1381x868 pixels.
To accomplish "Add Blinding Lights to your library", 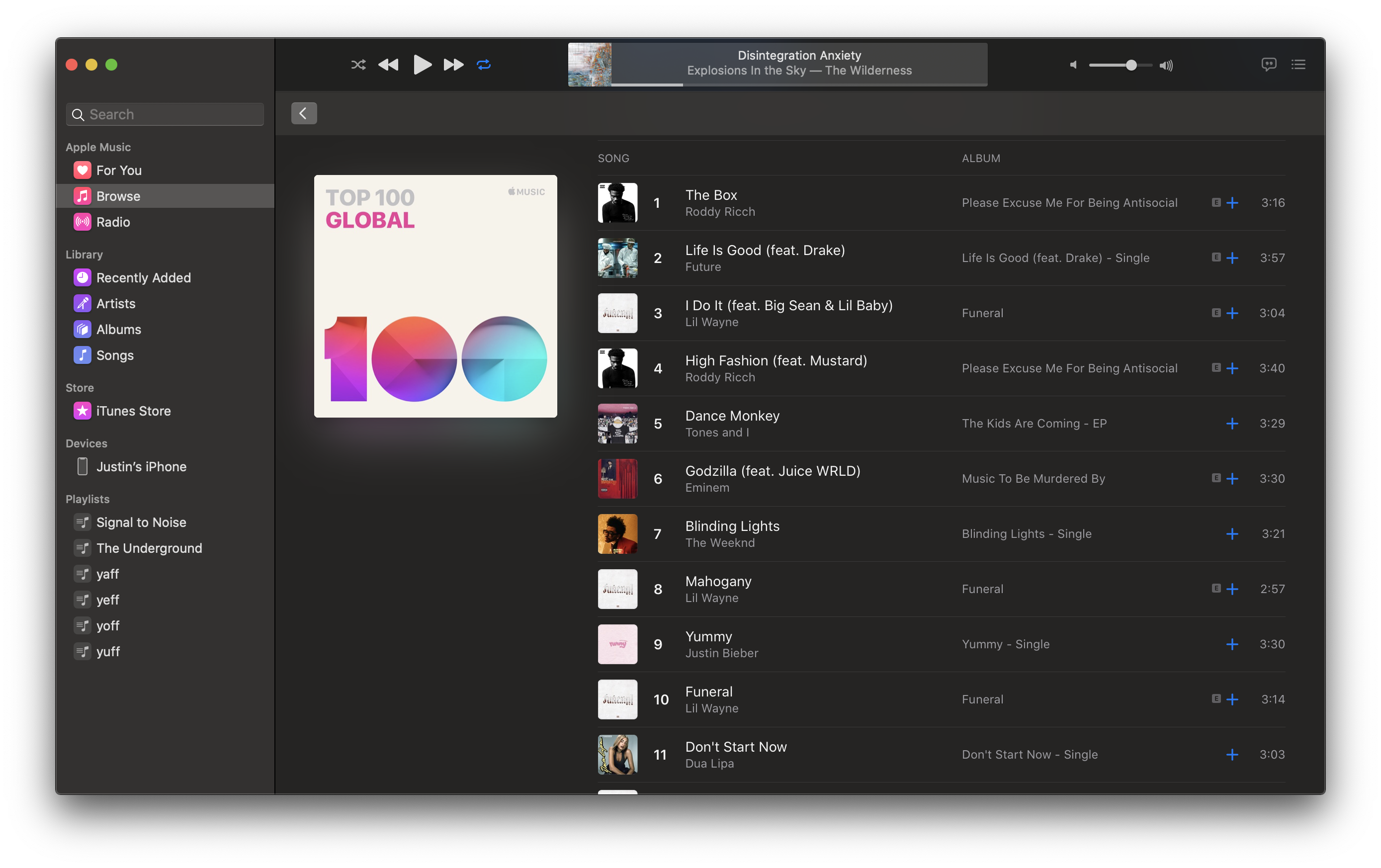I will [x=1232, y=533].
